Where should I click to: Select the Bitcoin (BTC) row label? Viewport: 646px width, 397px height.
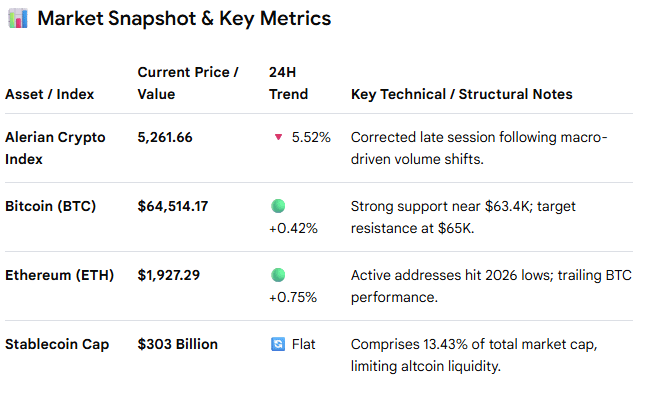pyautogui.click(x=50, y=206)
